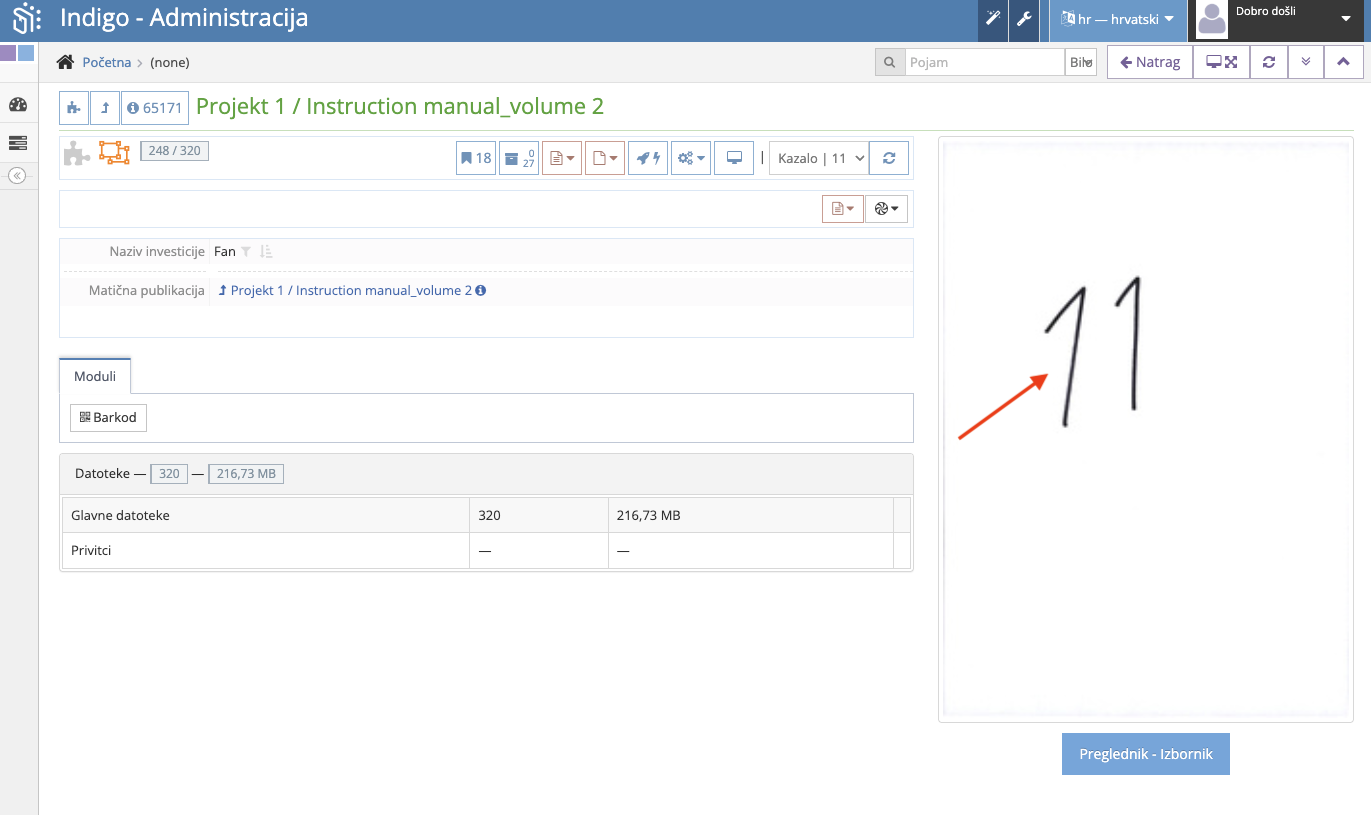Click the Preglednik - Izbornik button
This screenshot has height=815, width=1371.
pos(1146,754)
